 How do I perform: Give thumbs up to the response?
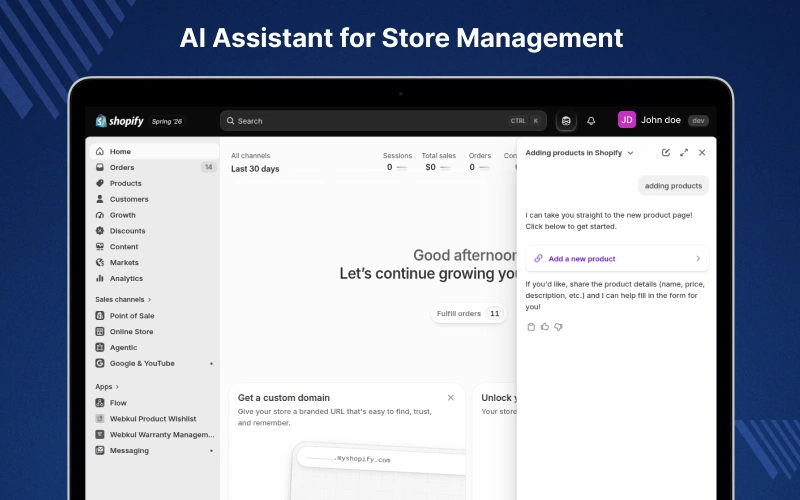[545, 327]
